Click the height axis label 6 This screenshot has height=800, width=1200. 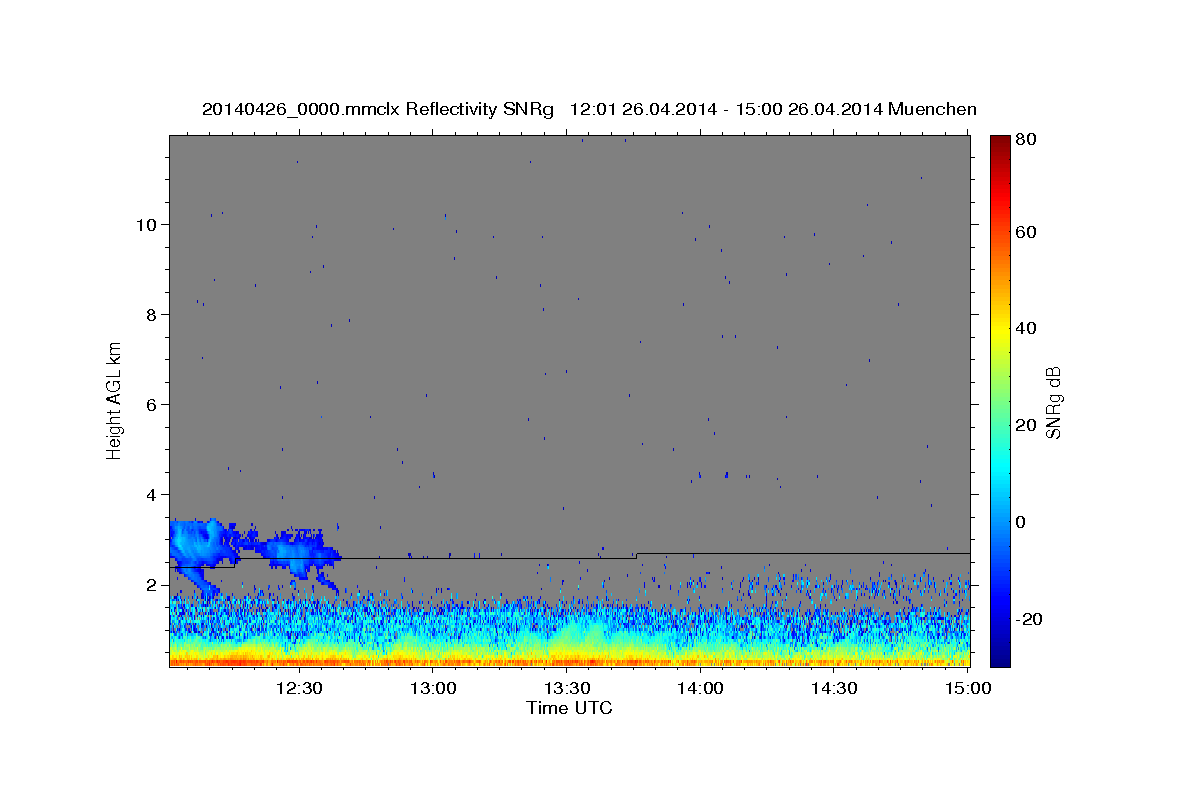[152, 404]
